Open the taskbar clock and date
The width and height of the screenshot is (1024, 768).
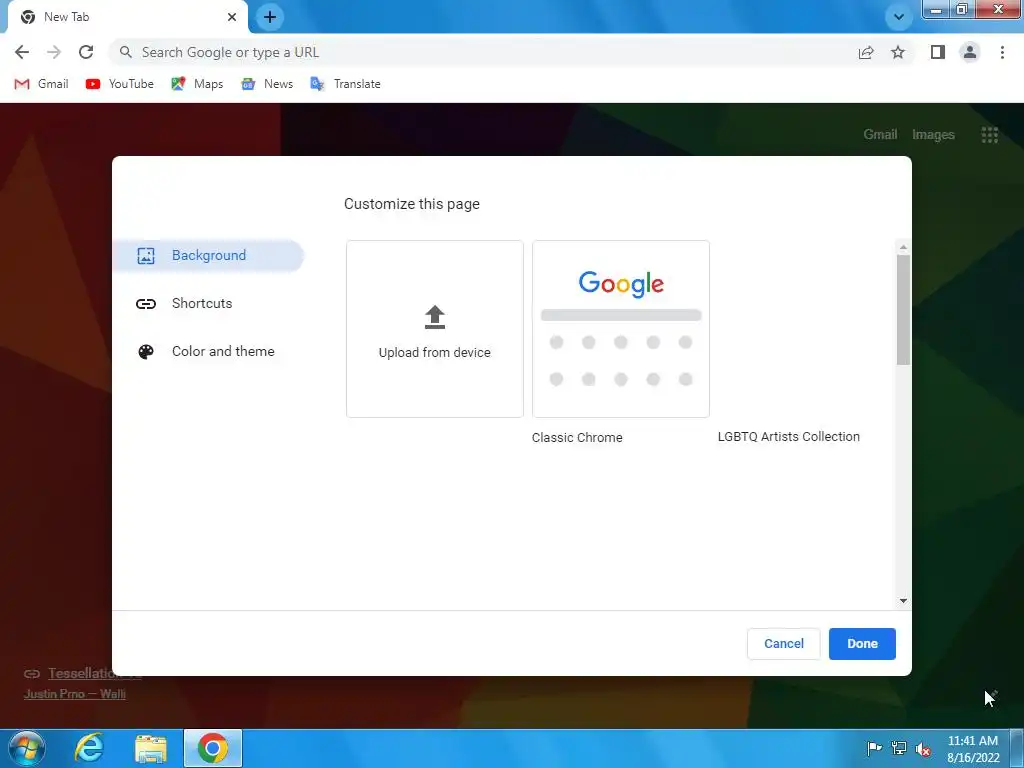tap(972, 749)
